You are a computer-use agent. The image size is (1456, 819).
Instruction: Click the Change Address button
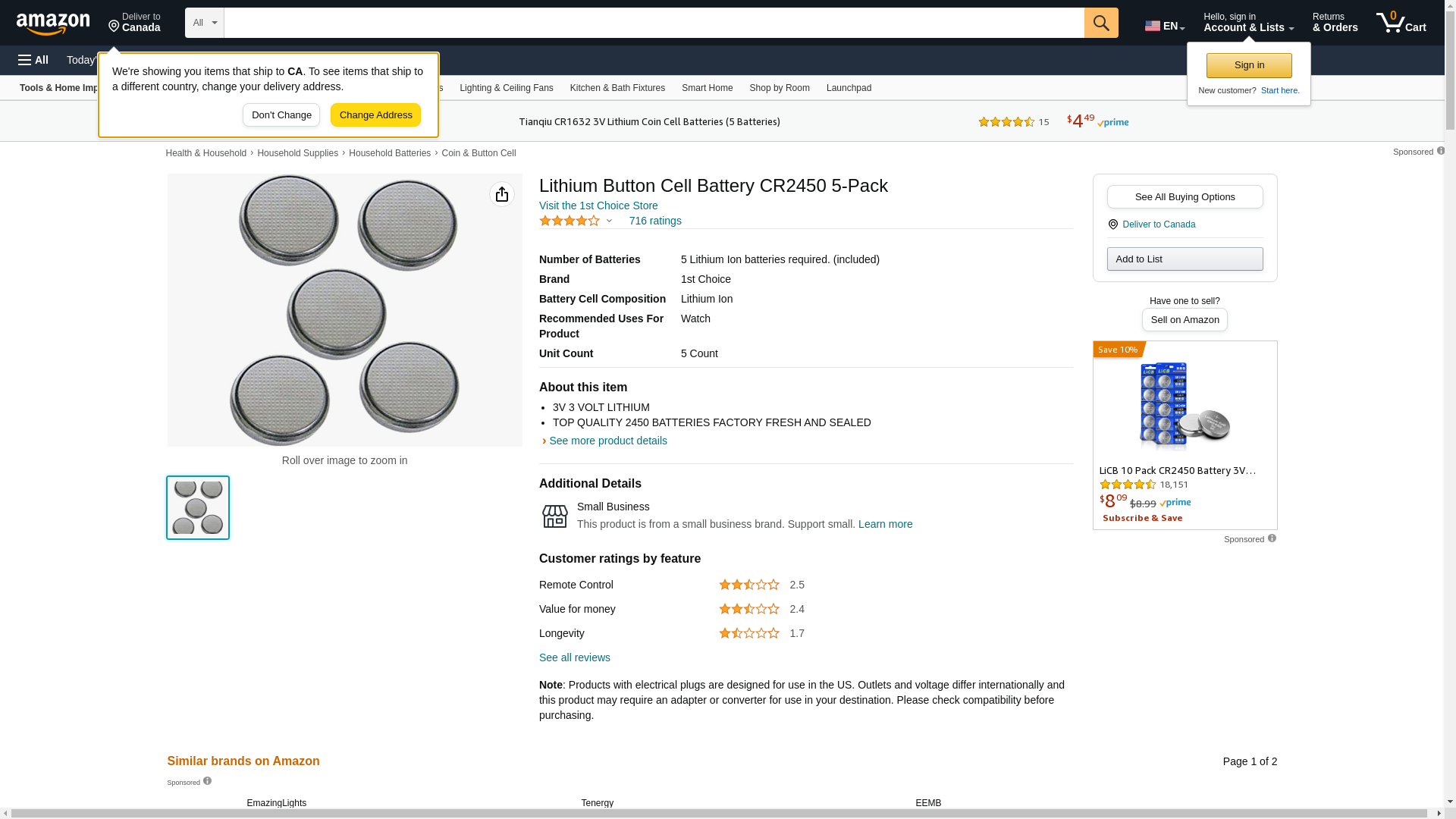point(375,115)
